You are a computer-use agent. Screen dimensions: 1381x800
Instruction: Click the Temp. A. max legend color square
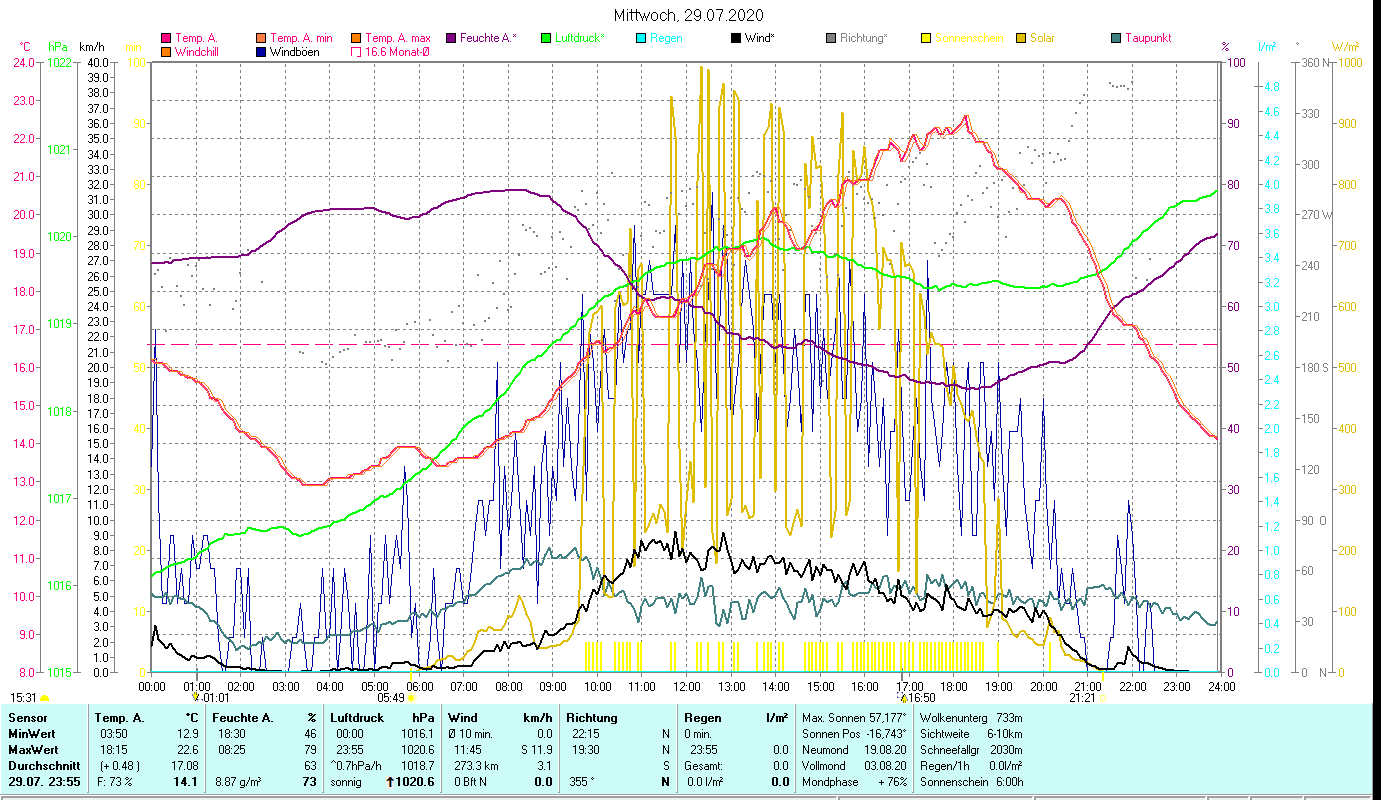tap(356, 38)
